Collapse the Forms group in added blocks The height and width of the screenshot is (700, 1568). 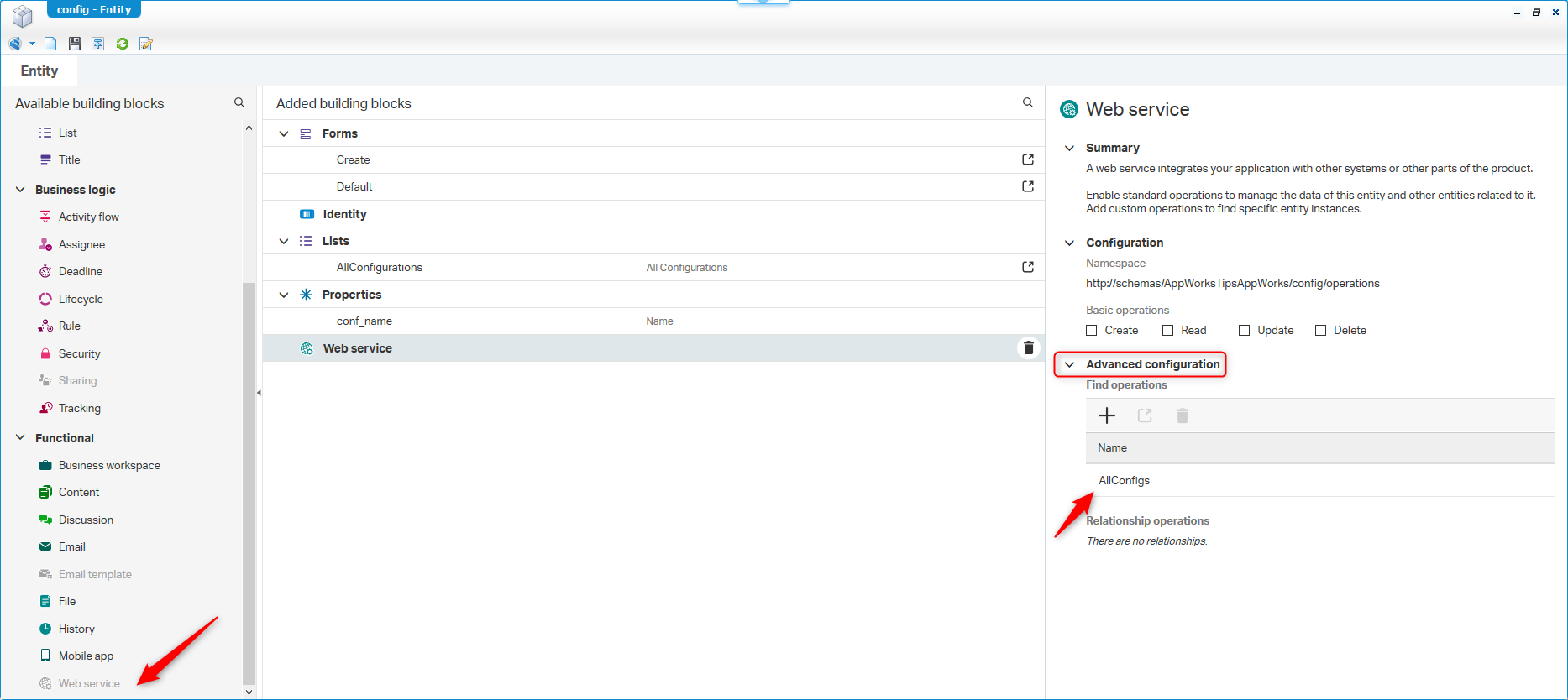click(284, 133)
